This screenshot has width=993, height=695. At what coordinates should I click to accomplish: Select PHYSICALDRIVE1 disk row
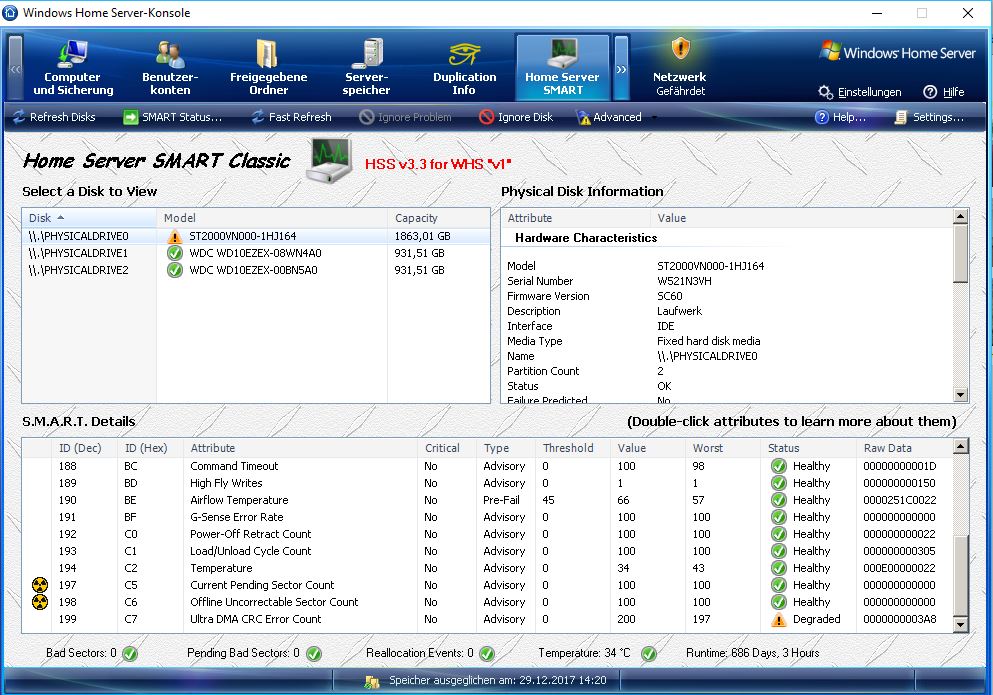pos(256,253)
